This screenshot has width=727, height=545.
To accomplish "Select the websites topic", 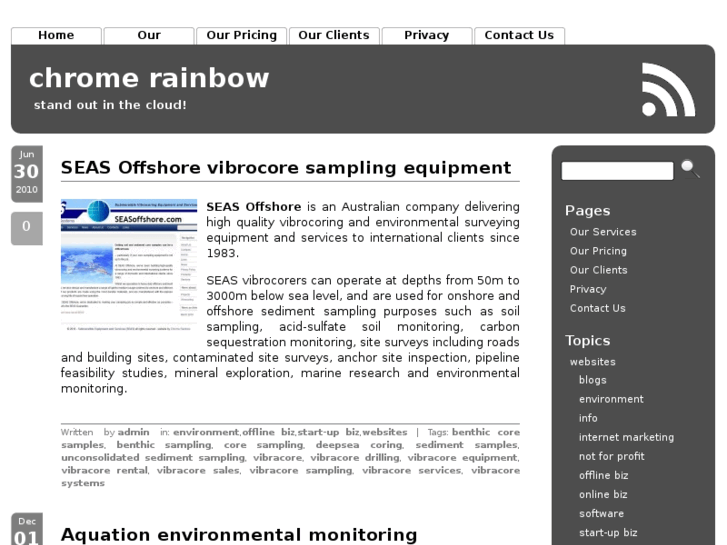I will click(593, 362).
